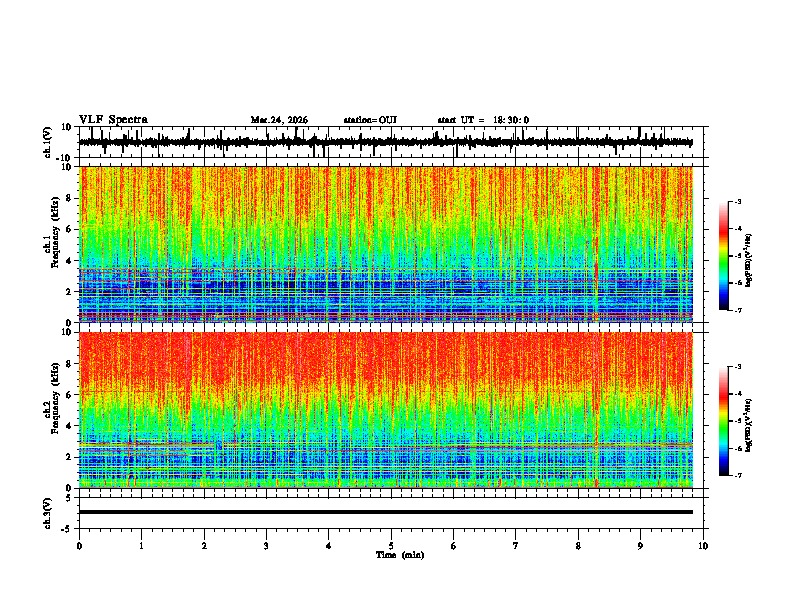The height and width of the screenshot is (612, 792).
Task: Click time axis tick label "2"
Action: coord(204,546)
